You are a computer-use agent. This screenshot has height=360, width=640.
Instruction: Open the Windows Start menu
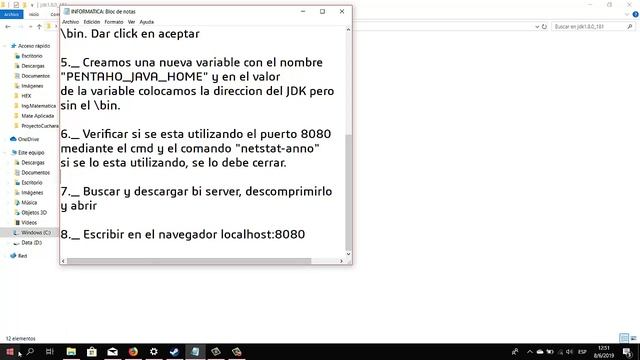pos(10,351)
